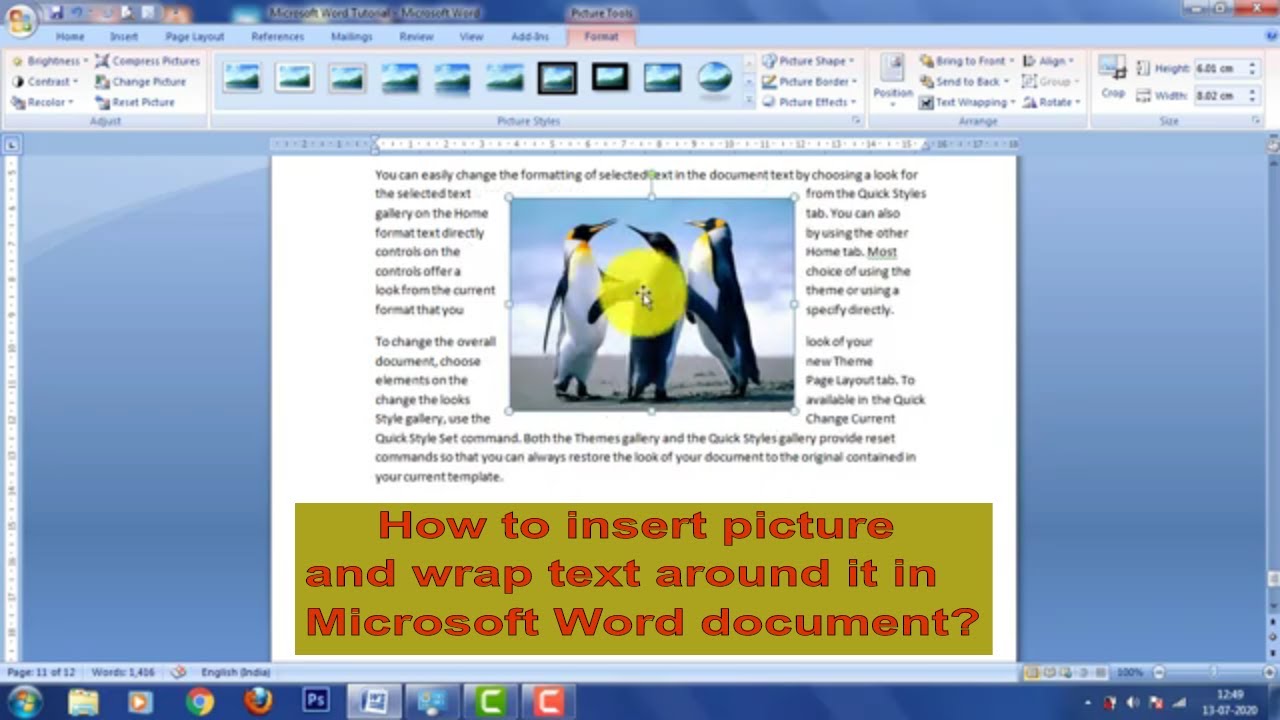Click the Format tab under Picture Tools
This screenshot has width=1280, height=720.
[601, 37]
